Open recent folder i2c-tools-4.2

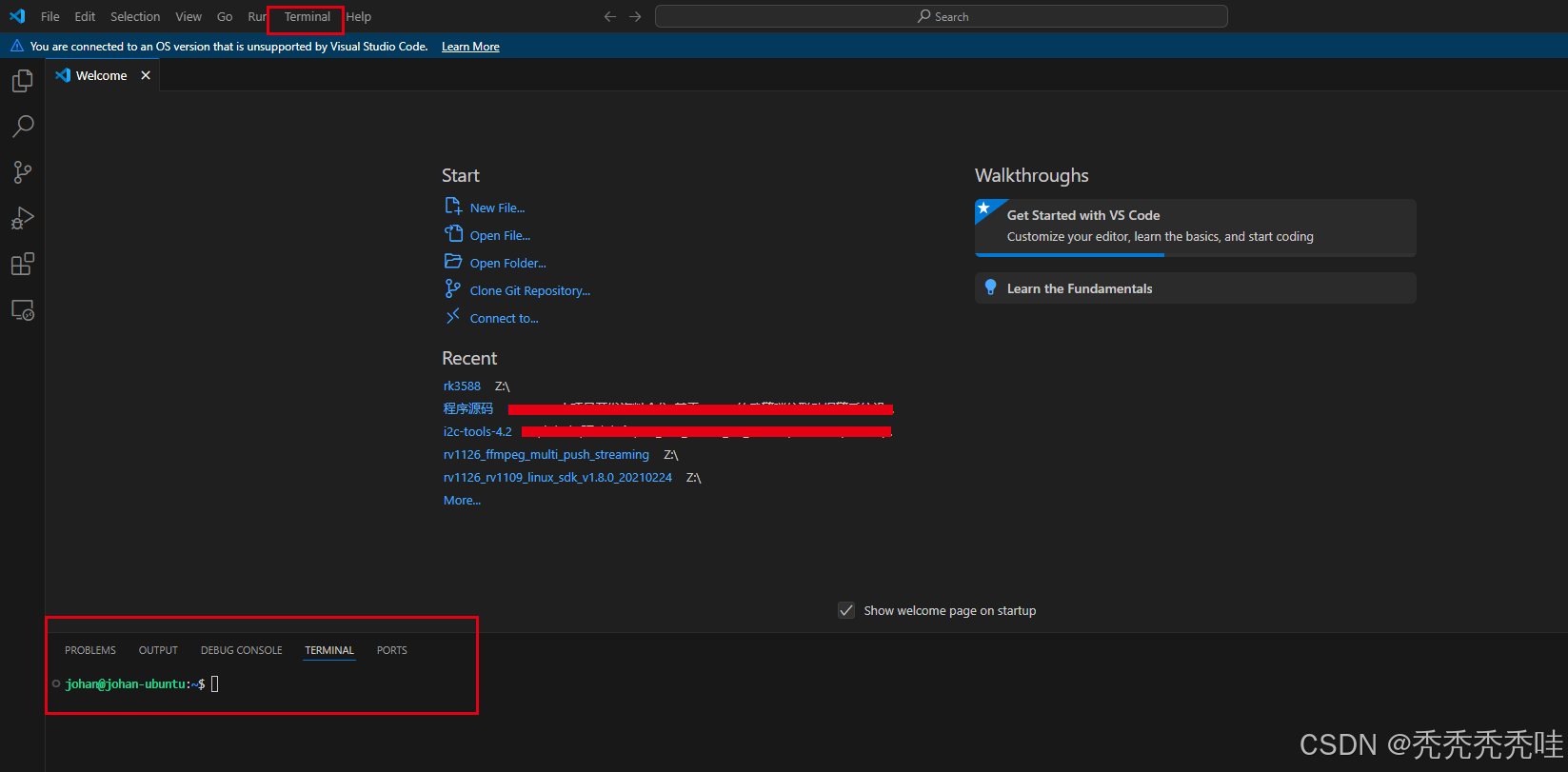tap(478, 431)
